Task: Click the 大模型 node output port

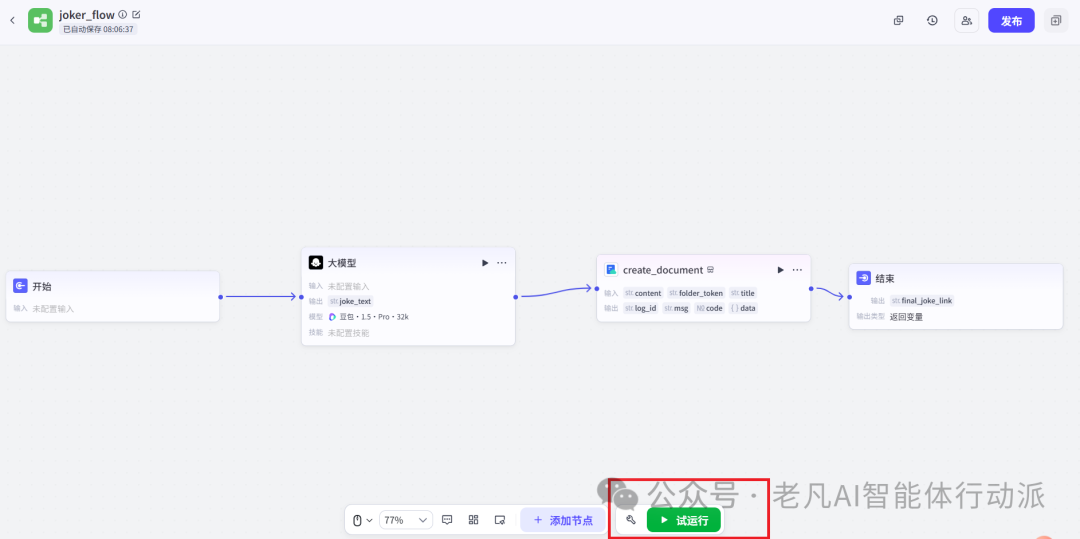Action: 516,297
